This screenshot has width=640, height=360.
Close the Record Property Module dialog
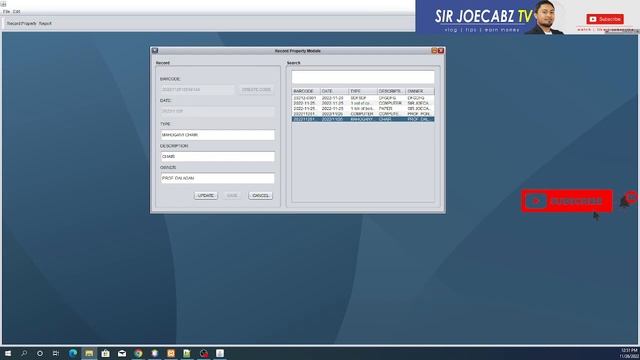click(x=441, y=51)
